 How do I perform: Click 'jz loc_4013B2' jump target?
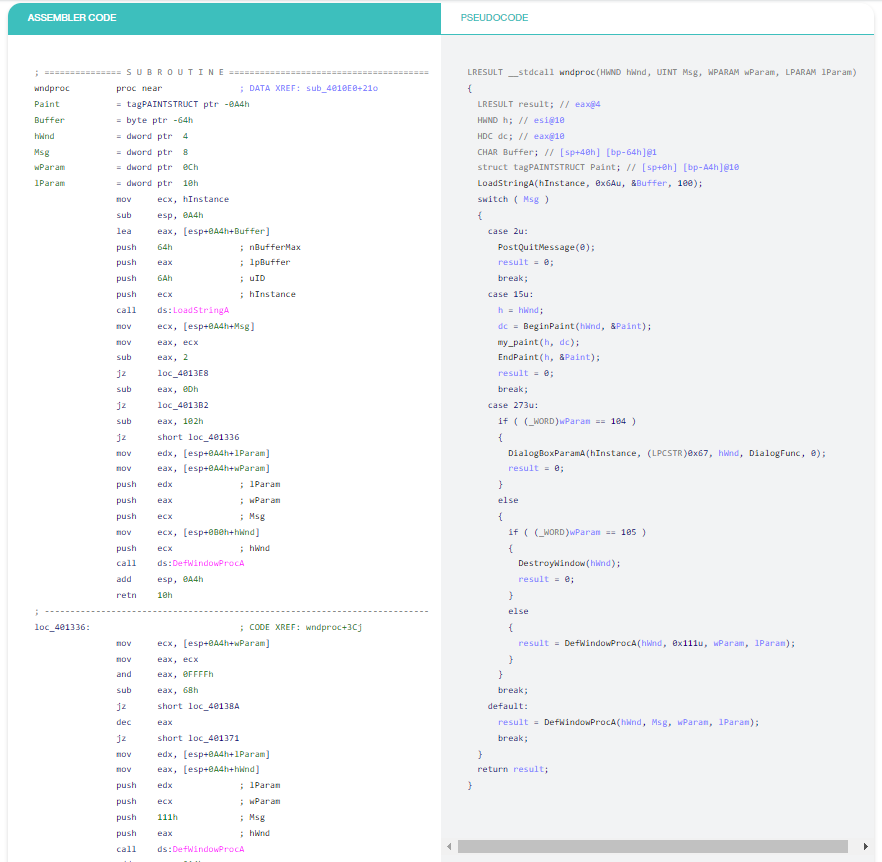(x=183, y=405)
